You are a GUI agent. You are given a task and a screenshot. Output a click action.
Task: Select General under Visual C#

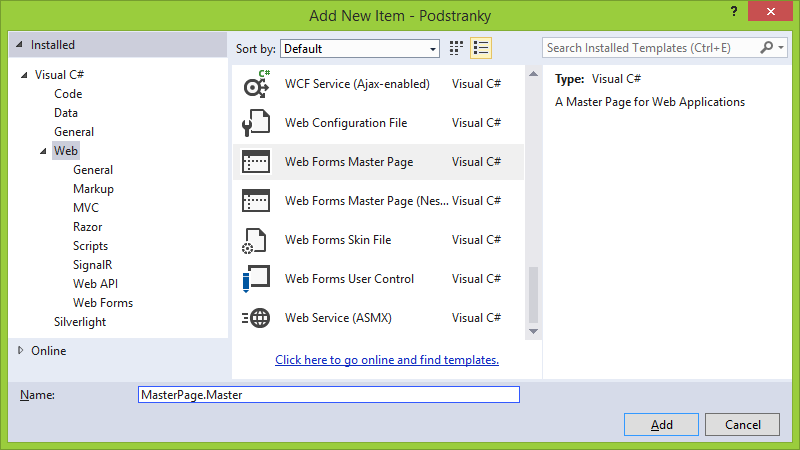click(x=74, y=132)
